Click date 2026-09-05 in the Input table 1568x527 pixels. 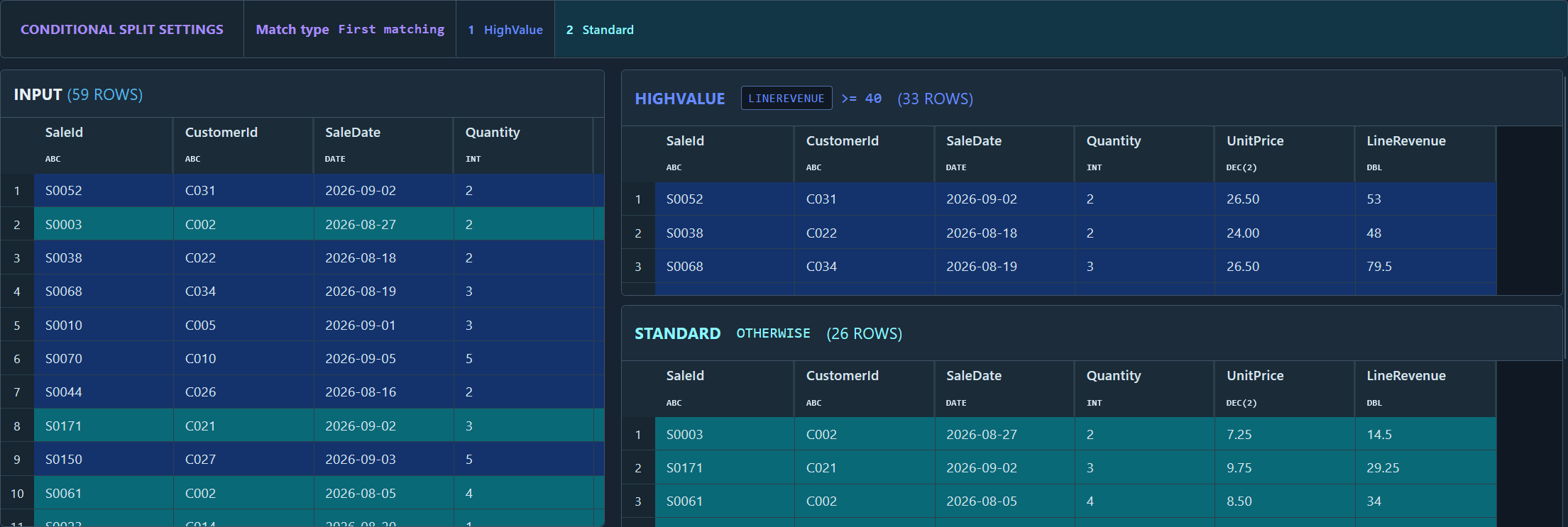(383, 358)
